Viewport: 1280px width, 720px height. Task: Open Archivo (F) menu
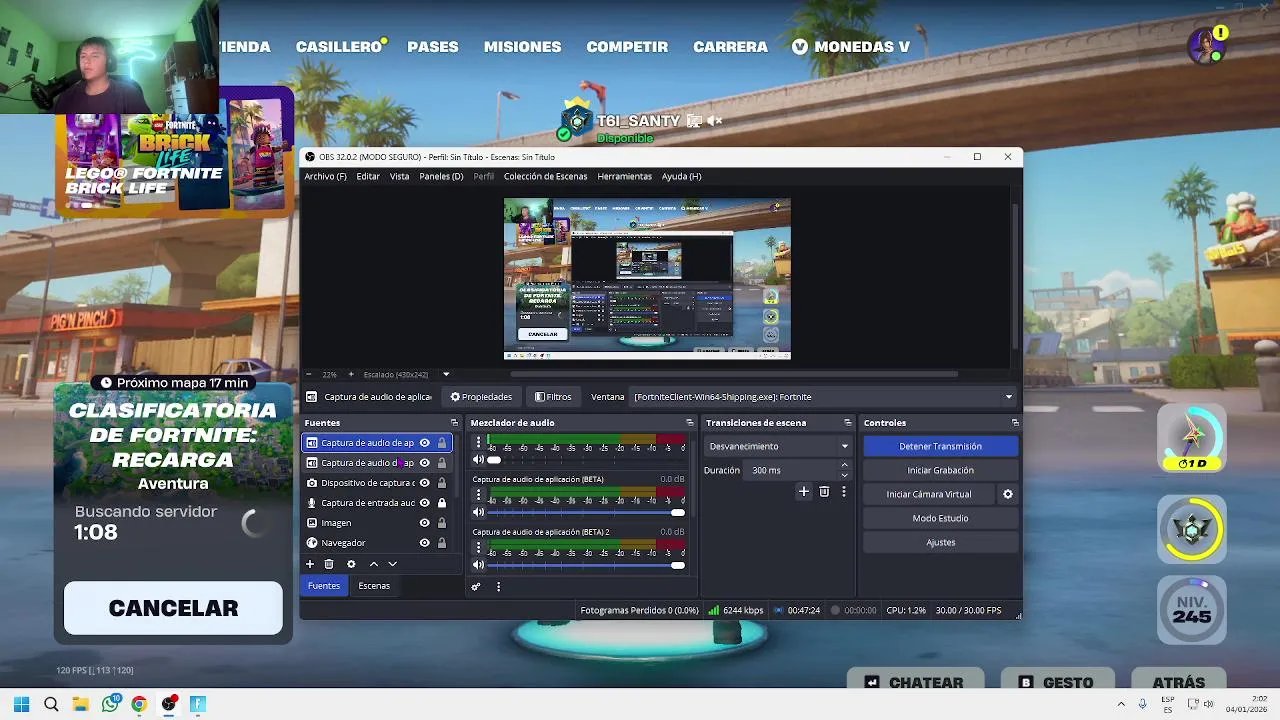[325, 176]
